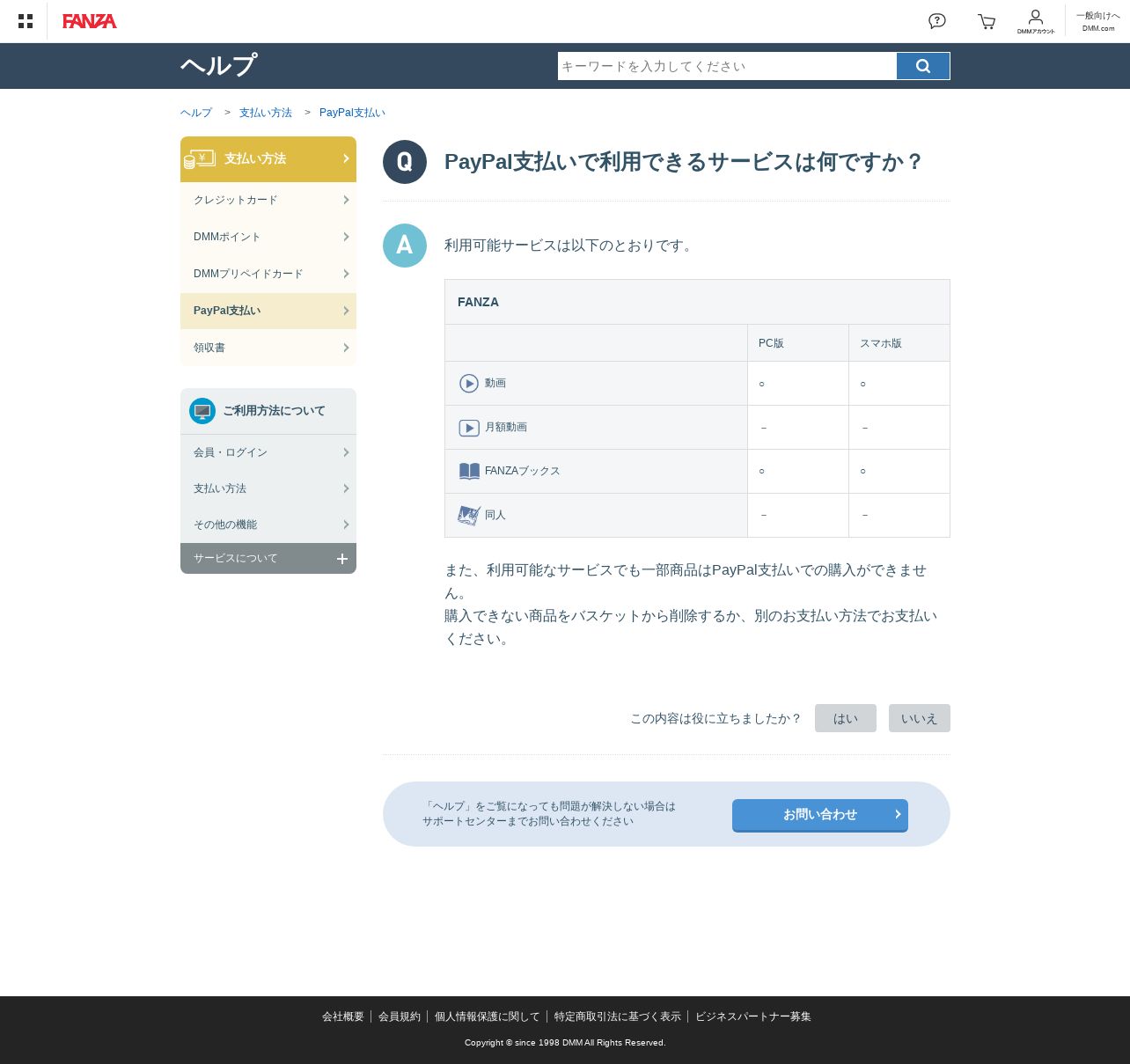The width and height of the screenshot is (1130, 1064).
Task: Click chevron next to DMMプリペイドカード
Action: click(x=346, y=274)
